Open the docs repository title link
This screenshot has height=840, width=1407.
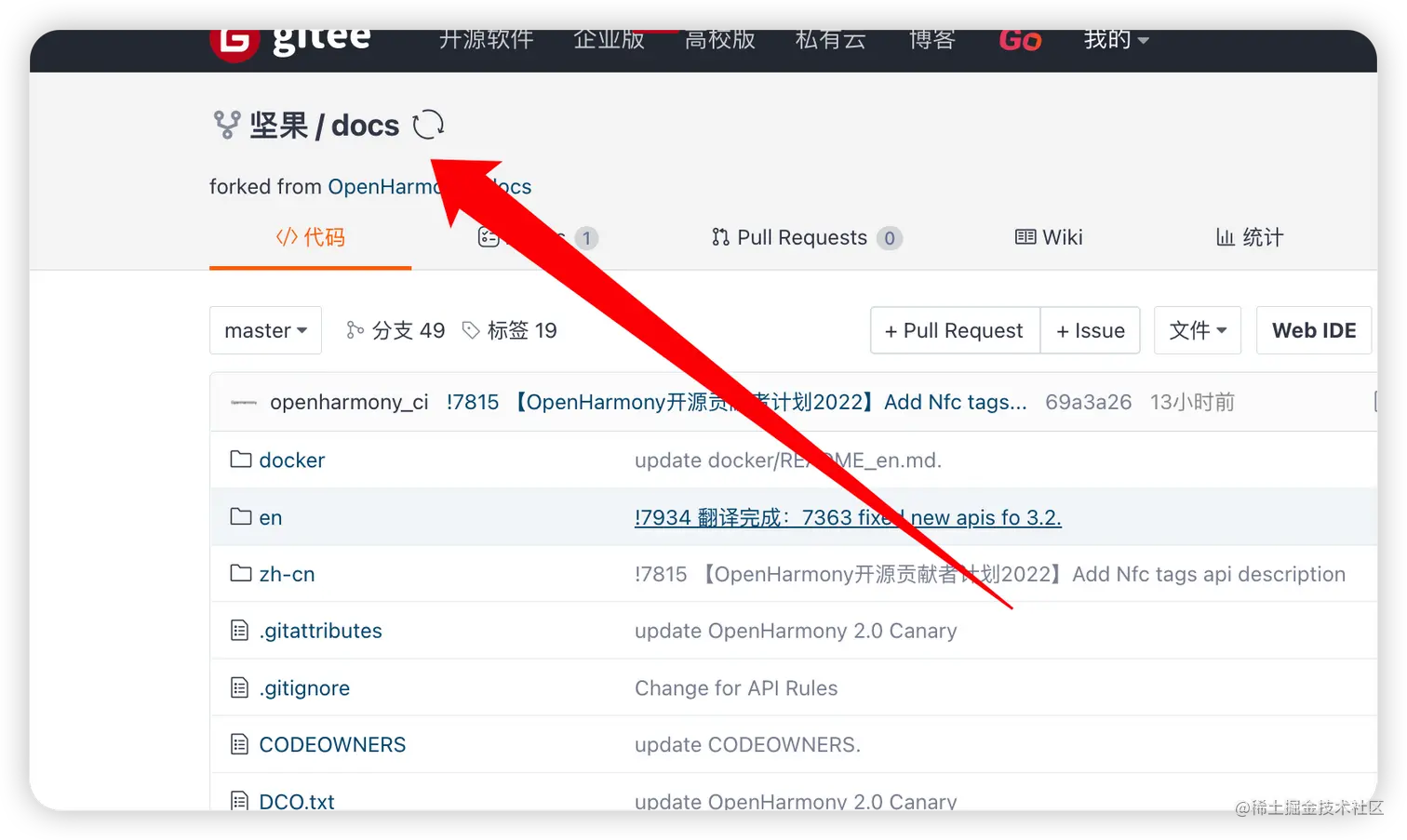coord(365,125)
